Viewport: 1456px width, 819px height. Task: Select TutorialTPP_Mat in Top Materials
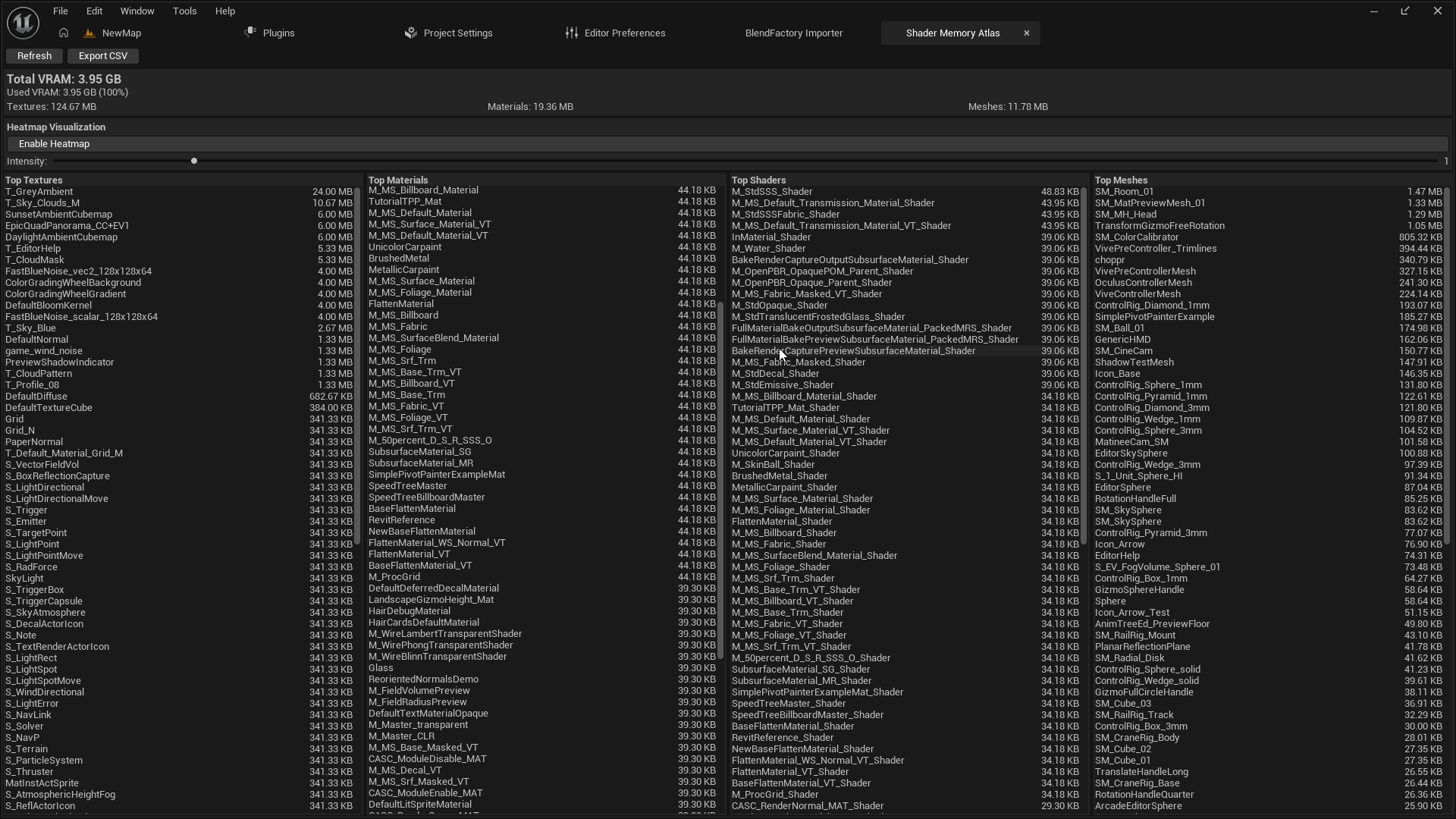coord(542,202)
